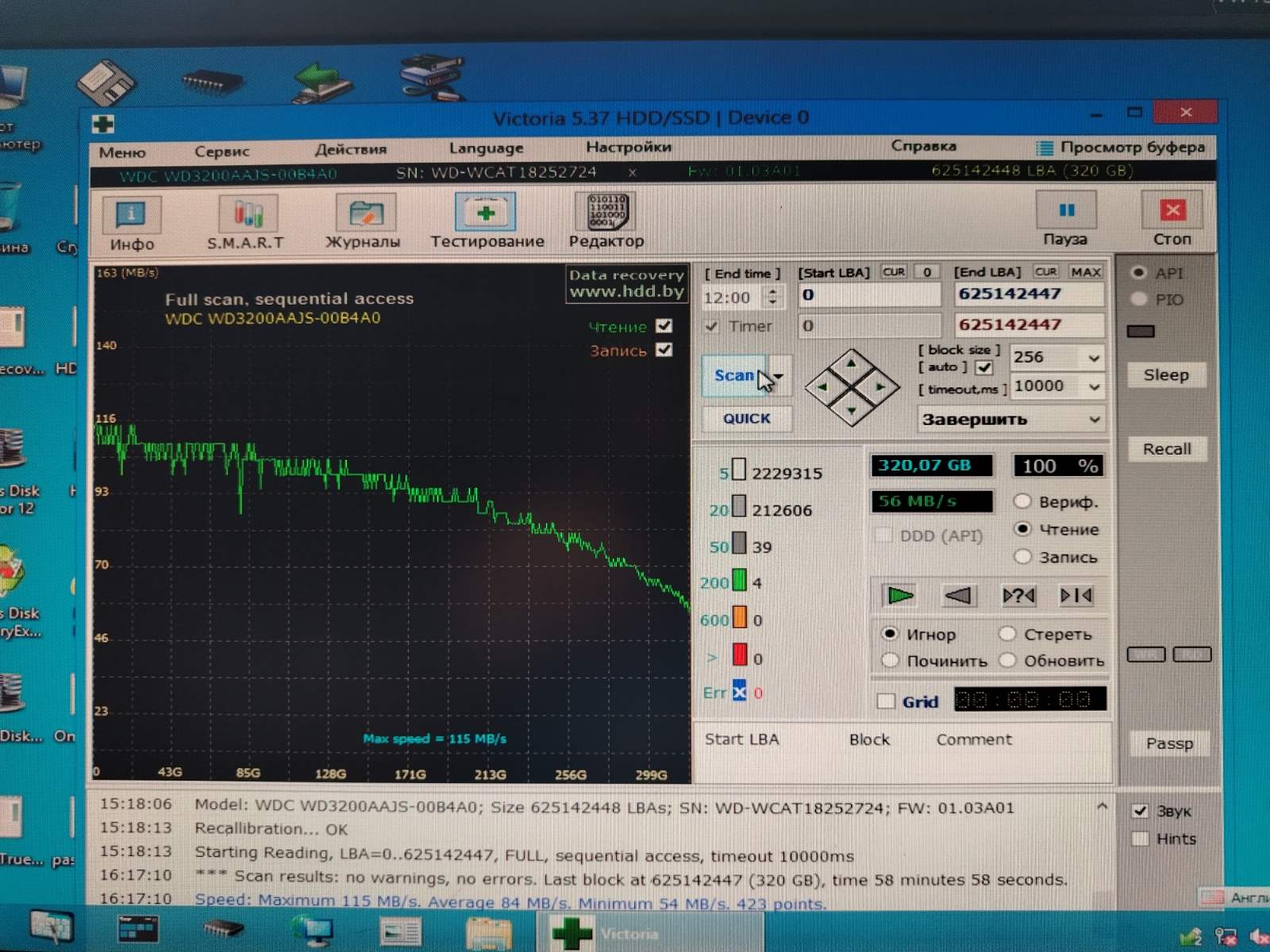Select the Игнор radio button
1270x952 pixels.
coord(890,633)
